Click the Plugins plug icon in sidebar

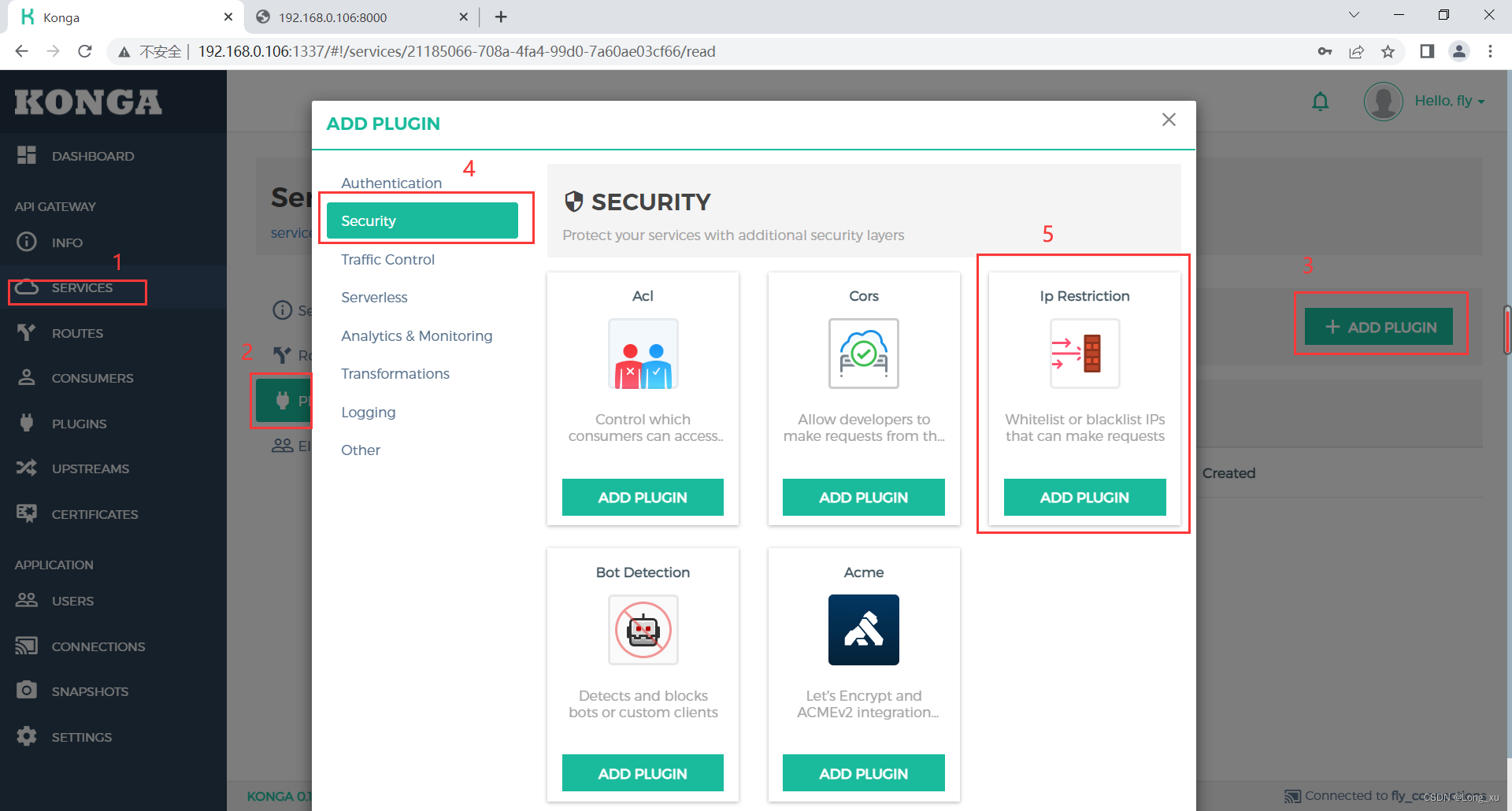coord(27,423)
